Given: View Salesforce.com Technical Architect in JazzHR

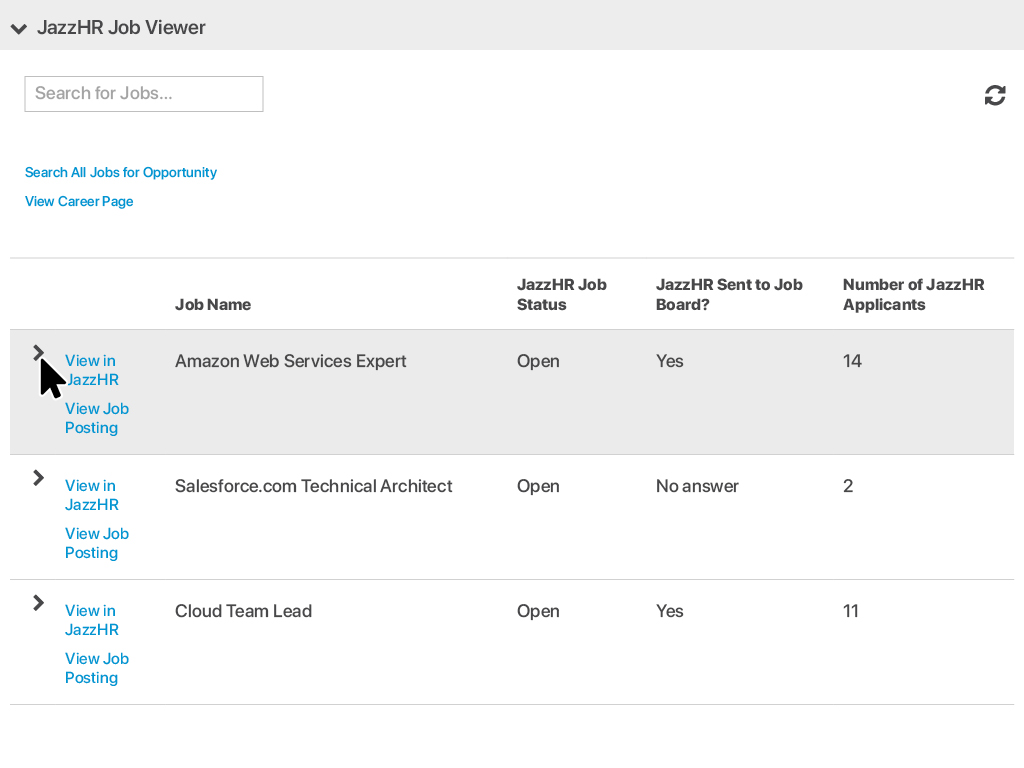Looking at the screenshot, I should click(91, 495).
